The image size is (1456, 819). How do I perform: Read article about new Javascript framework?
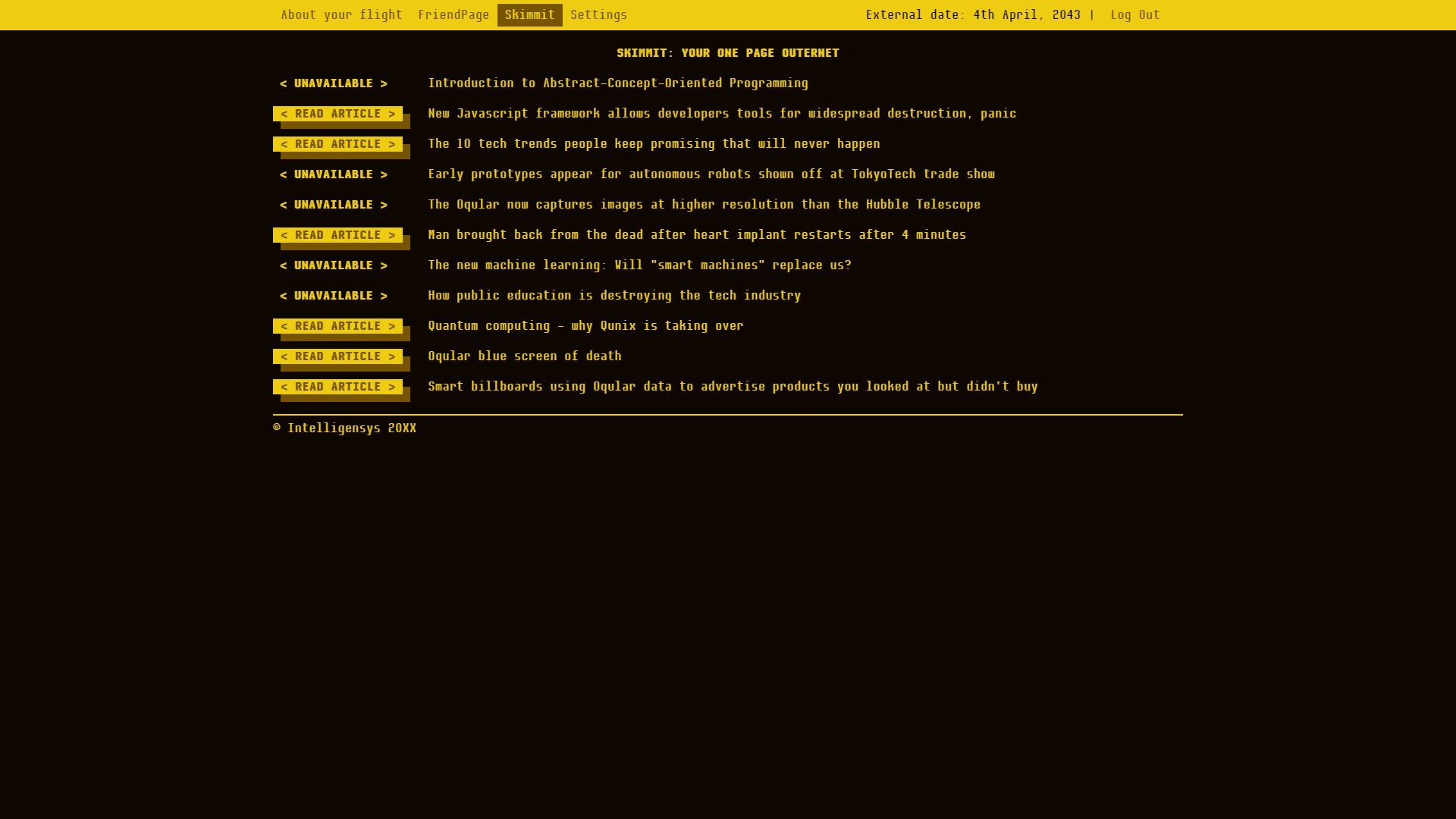point(338,114)
